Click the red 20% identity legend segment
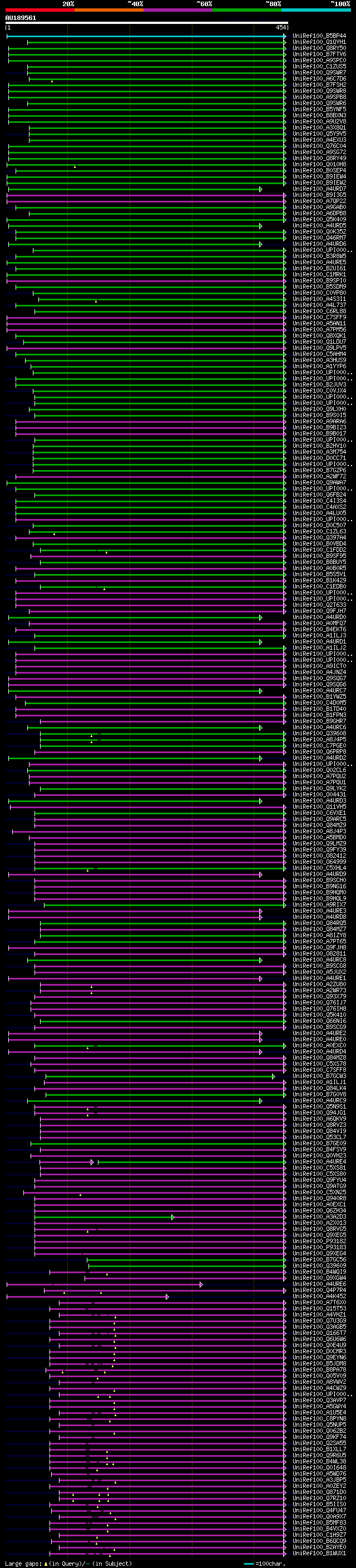 [x=39, y=10]
